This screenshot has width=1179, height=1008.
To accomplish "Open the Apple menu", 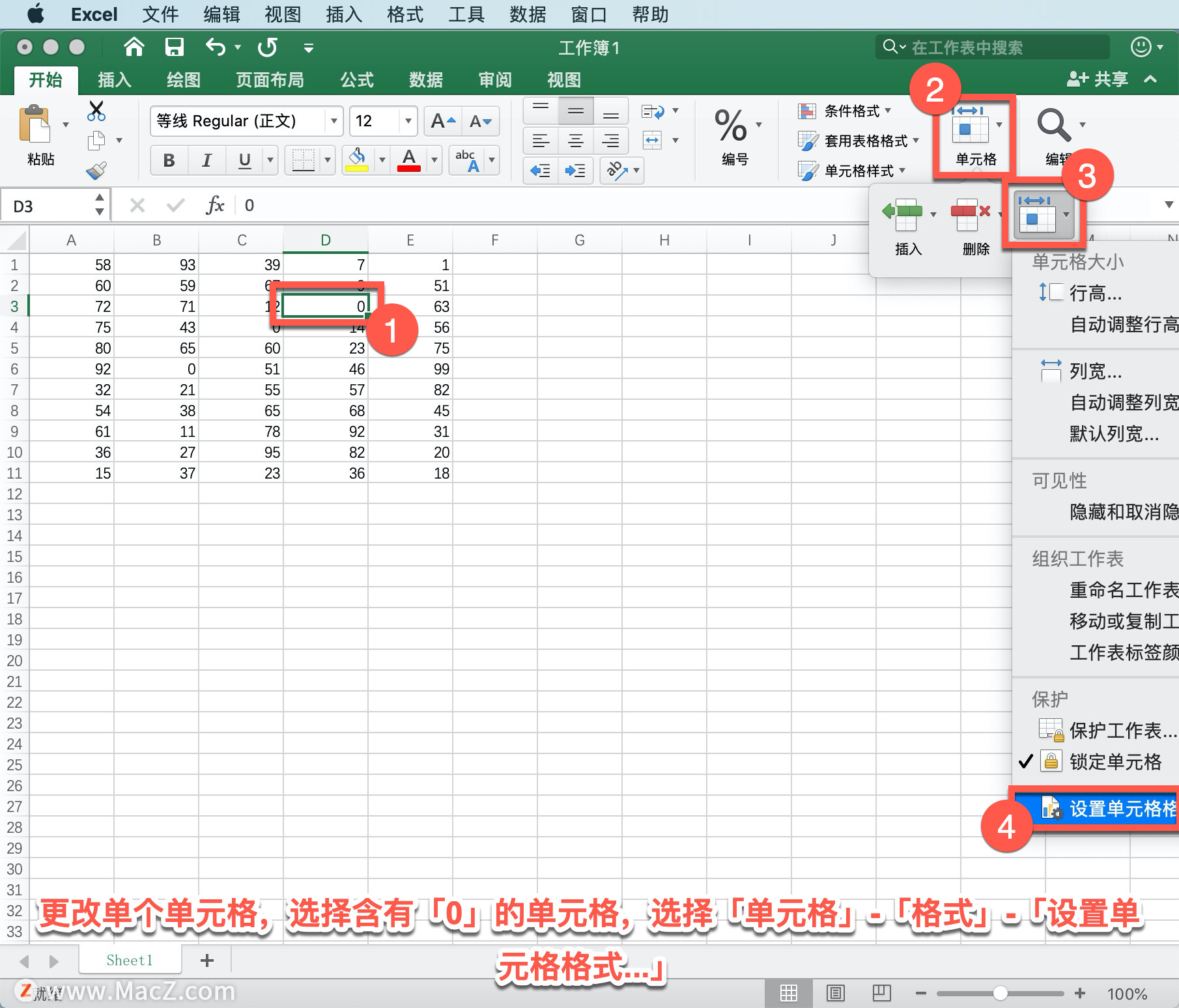I will (x=35, y=14).
